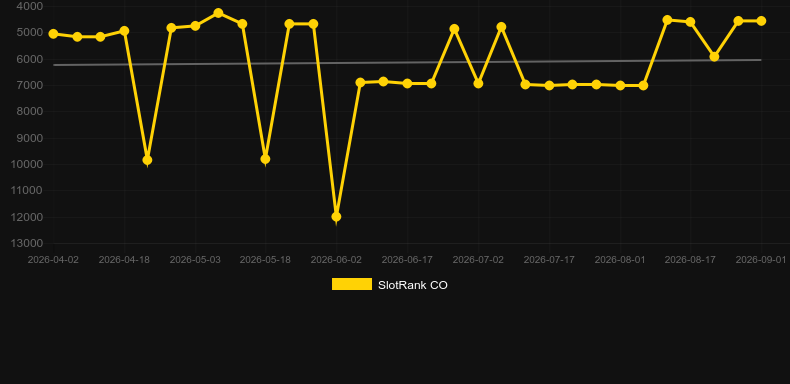This screenshot has height=384, width=790.
Task: Click the SlotRank CO legend label
Action: (413, 285)
